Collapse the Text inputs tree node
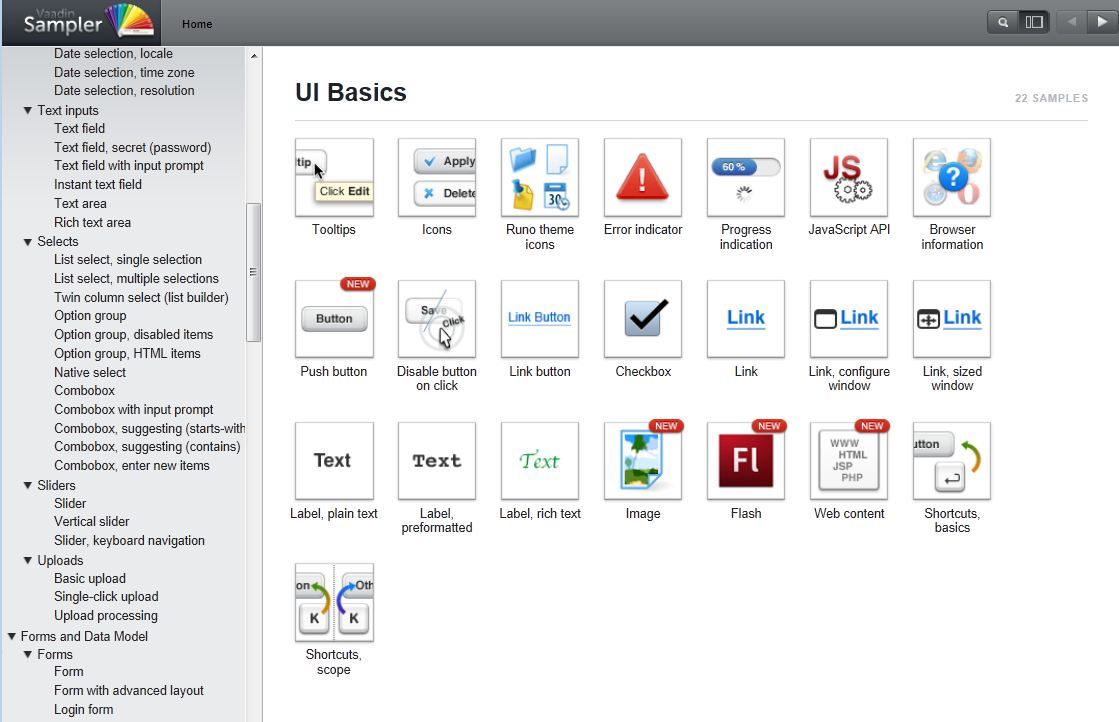 coord(28,111)
